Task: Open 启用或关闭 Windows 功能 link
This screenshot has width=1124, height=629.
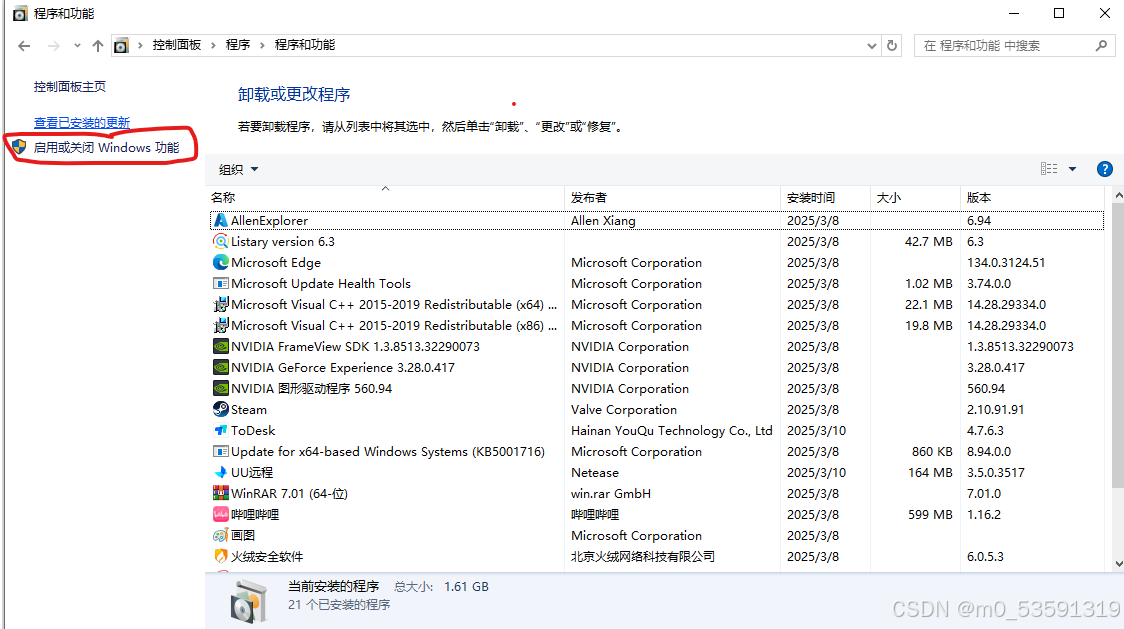Action: coord(106,147)
